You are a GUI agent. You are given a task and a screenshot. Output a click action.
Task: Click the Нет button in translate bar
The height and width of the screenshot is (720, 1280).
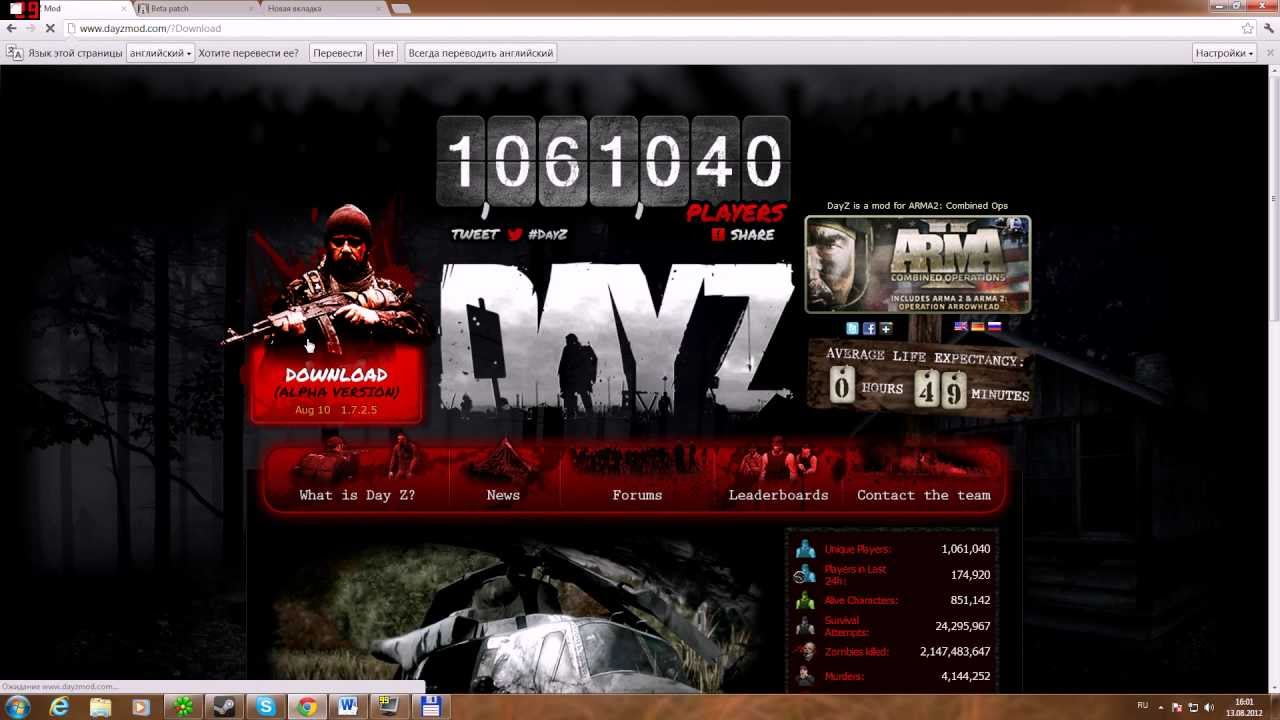point(385,53)
